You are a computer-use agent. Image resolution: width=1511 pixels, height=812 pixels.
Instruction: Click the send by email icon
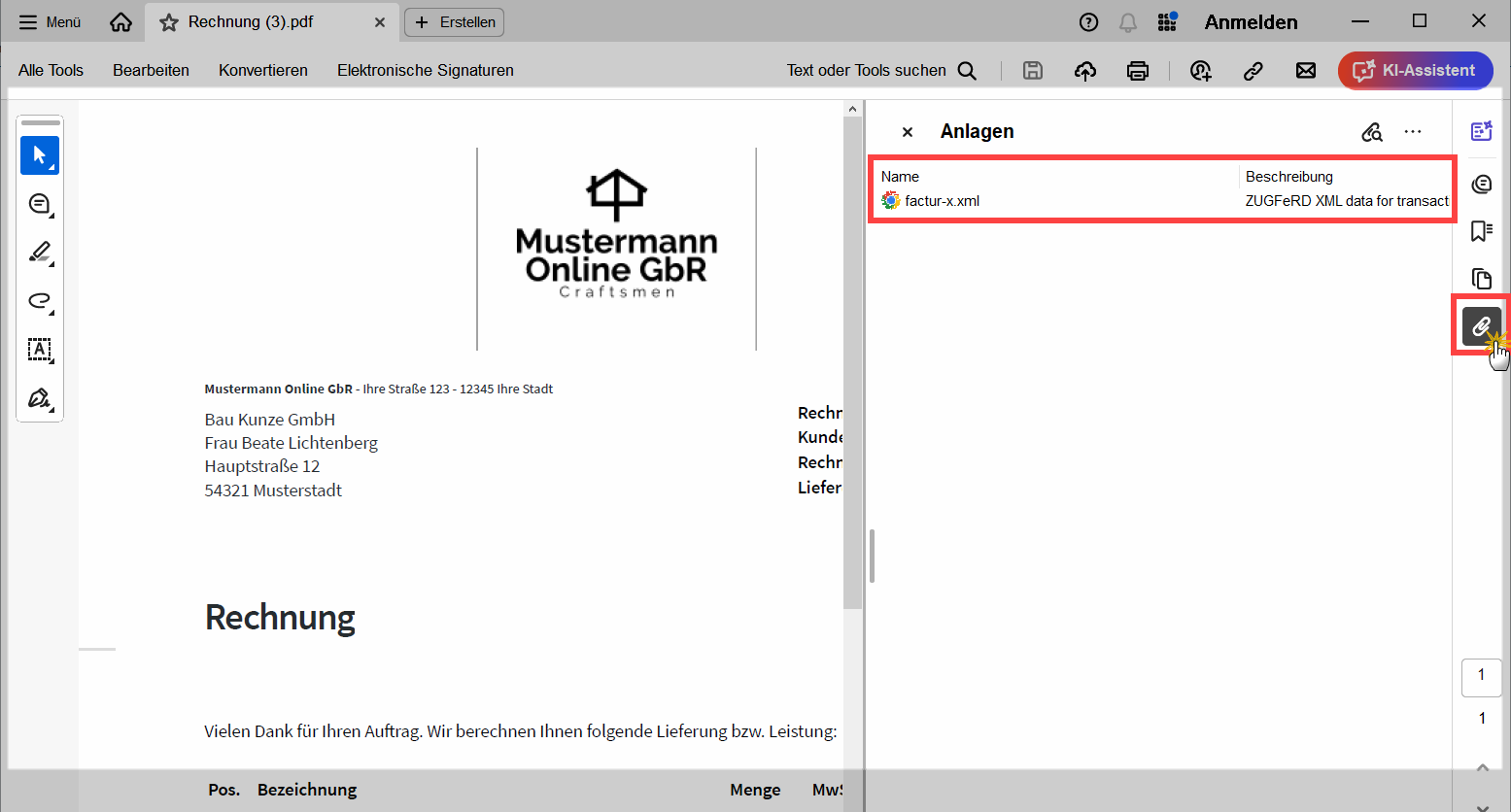[x=1306, y=70]
